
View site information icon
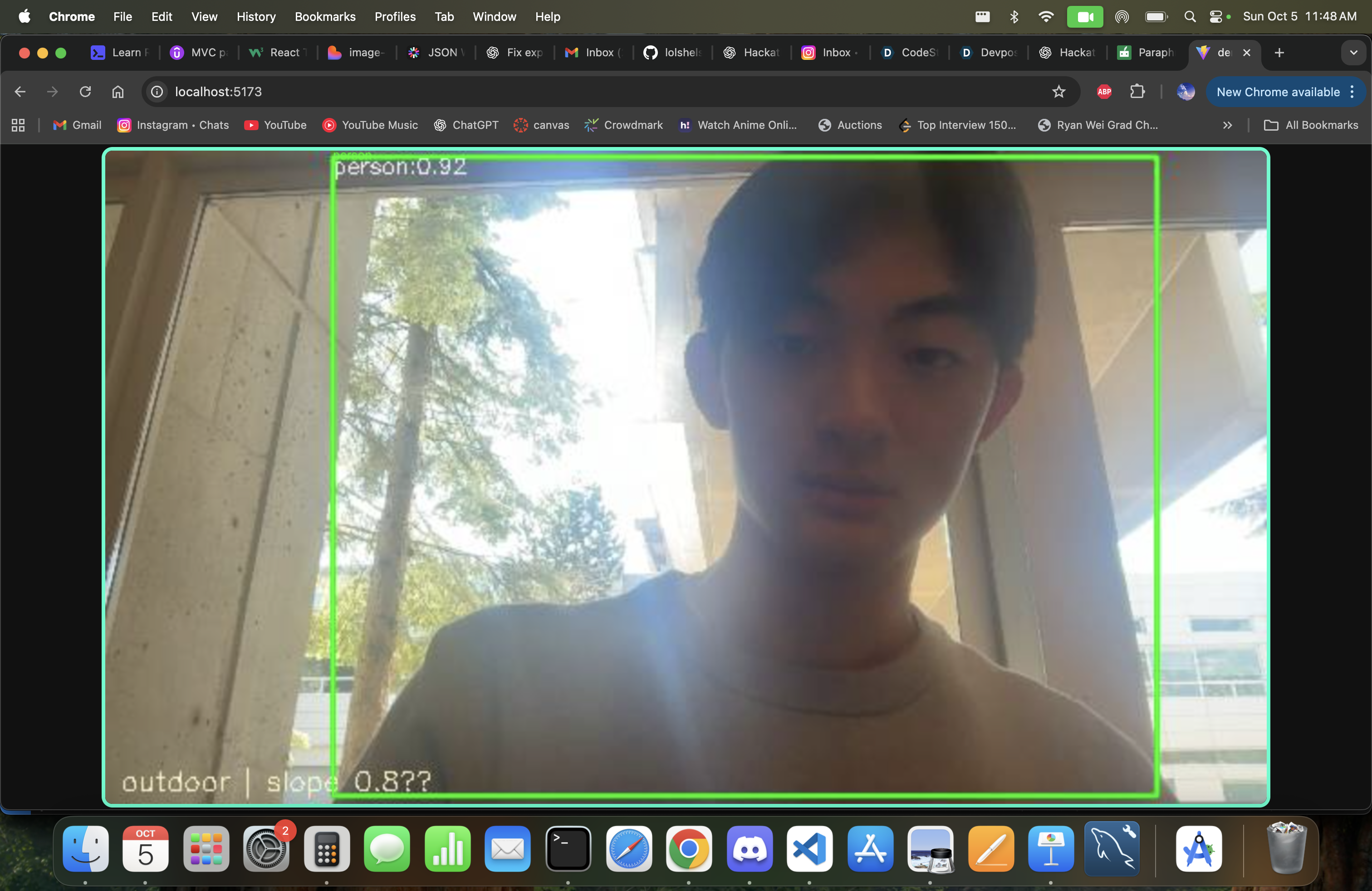[157, 92]
